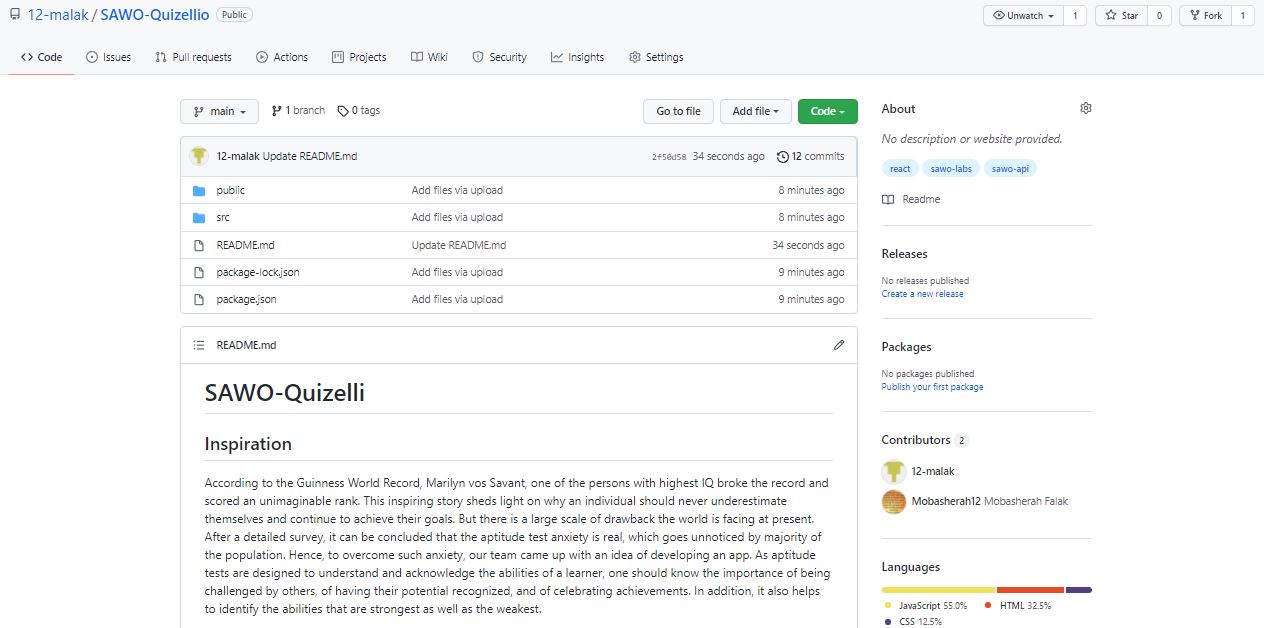This screenshot has height=628, width=1264.
Task: Click the branch icon next to 1 branch
Action: [x=276, y=111]
